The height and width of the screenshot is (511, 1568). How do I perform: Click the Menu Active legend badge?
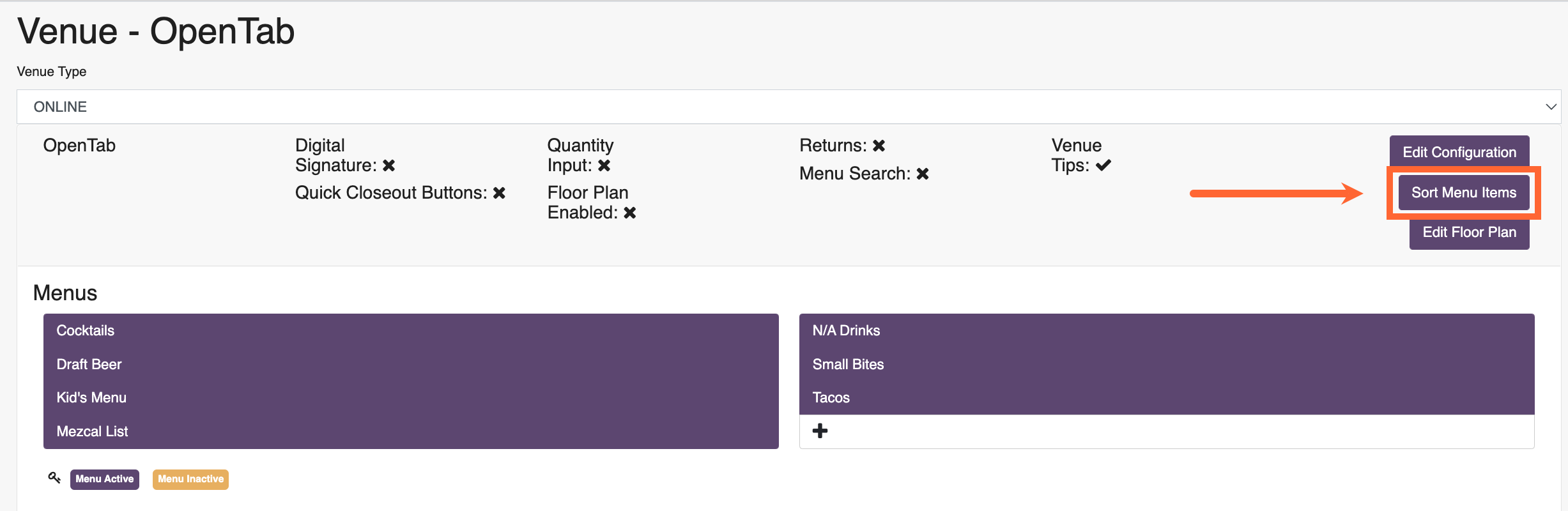click(x=105, y=479)
